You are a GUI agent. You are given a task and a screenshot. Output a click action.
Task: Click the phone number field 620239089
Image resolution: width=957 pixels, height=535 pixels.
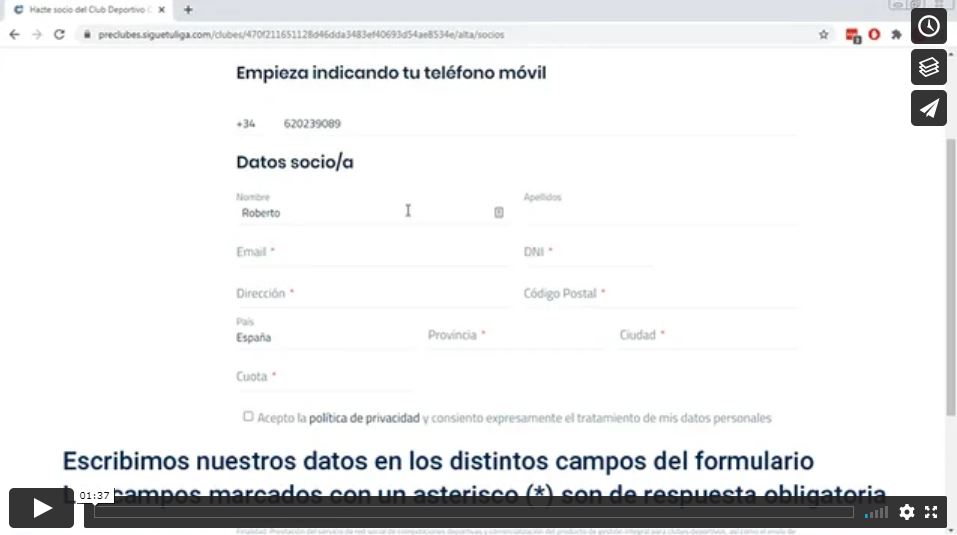tap(540, 124)
